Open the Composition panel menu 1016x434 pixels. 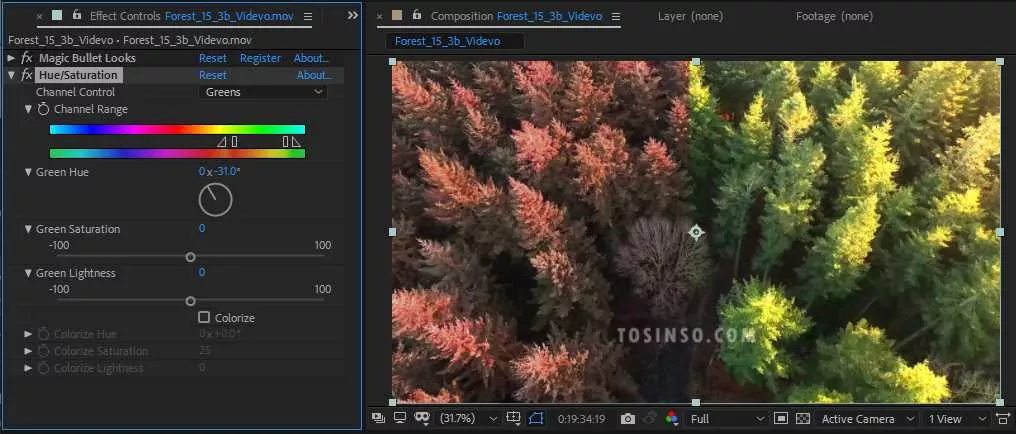click(616, 16)
